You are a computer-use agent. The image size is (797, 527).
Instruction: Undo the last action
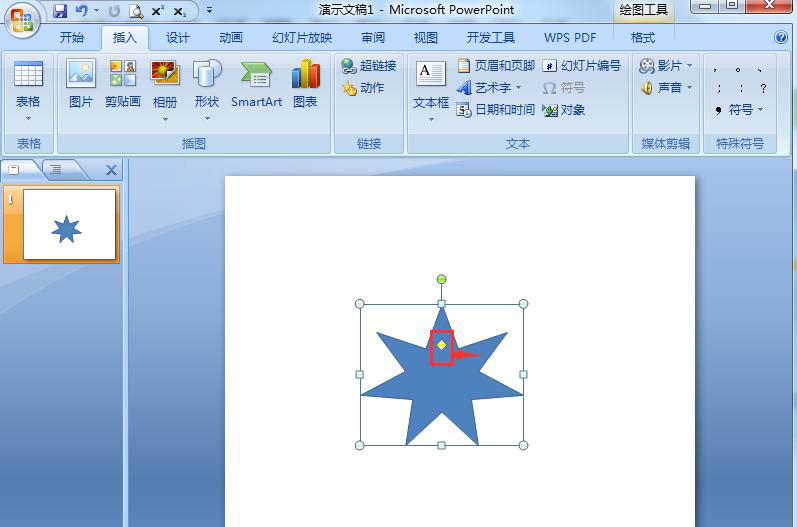(81, 11)
